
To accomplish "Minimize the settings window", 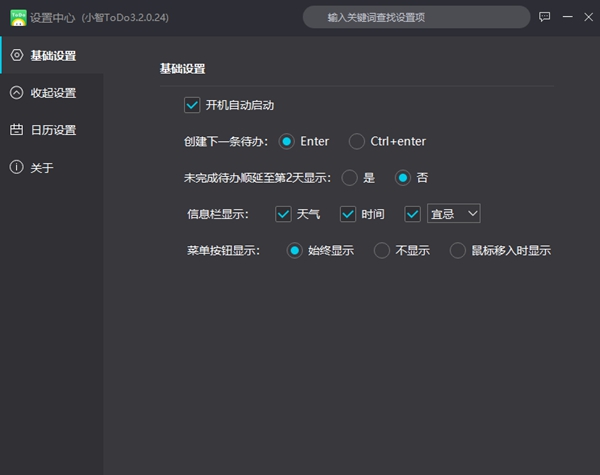I will [569, 17].
